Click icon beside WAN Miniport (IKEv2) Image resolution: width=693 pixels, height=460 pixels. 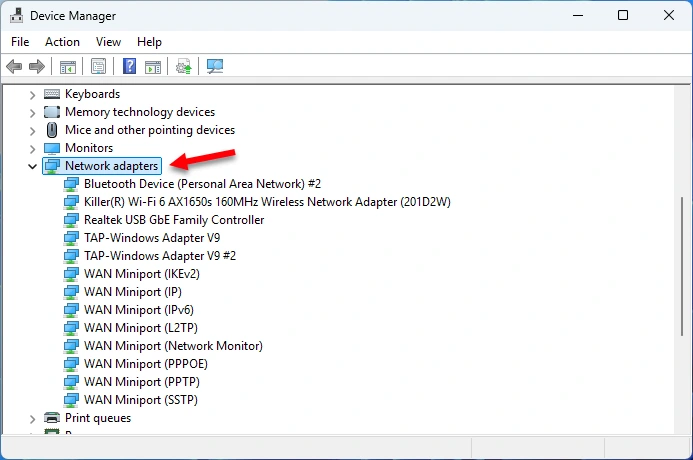71,274
